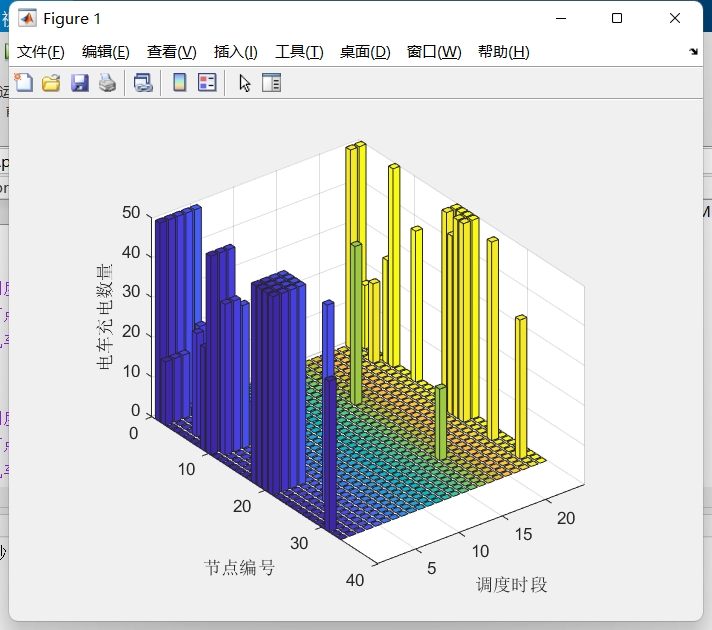This screenshot has width=712, height=630.
Task: Click the z-axis tick label 40
Action: point(131,253)
